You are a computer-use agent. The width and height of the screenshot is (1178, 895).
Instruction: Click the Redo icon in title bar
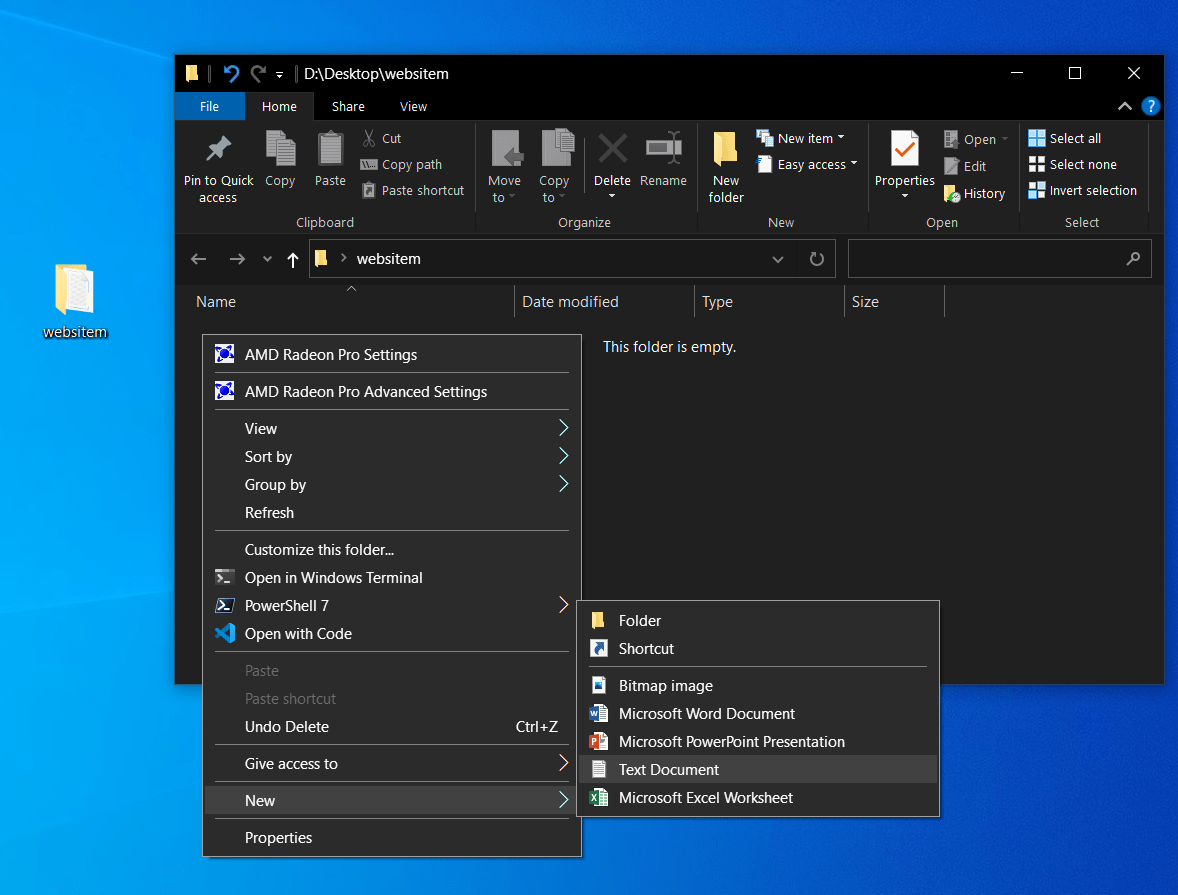(x=258, y=74)
